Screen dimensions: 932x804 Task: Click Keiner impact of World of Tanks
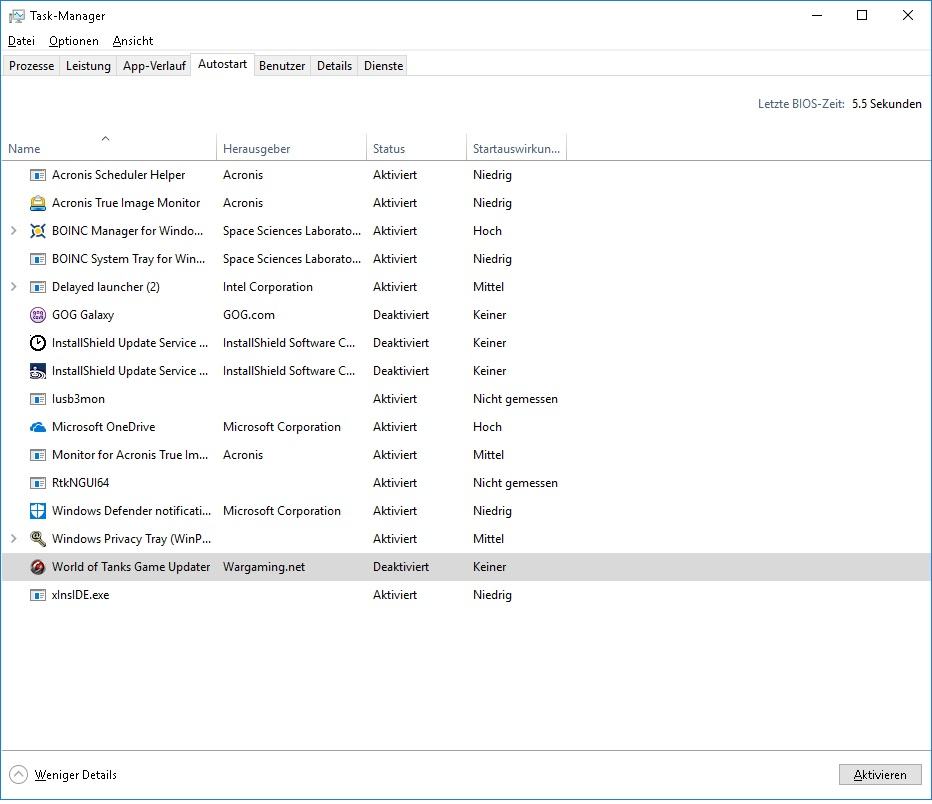coord(489,567)
